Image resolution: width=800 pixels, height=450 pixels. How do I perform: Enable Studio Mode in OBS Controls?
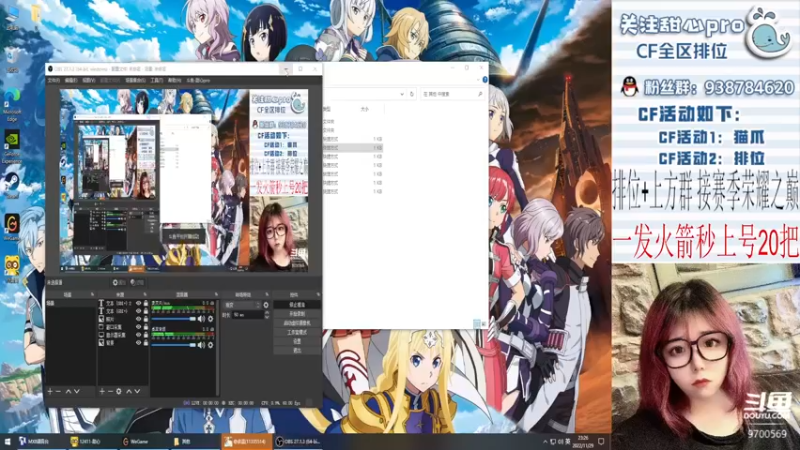pyautogui.click(x=297, y=332)
